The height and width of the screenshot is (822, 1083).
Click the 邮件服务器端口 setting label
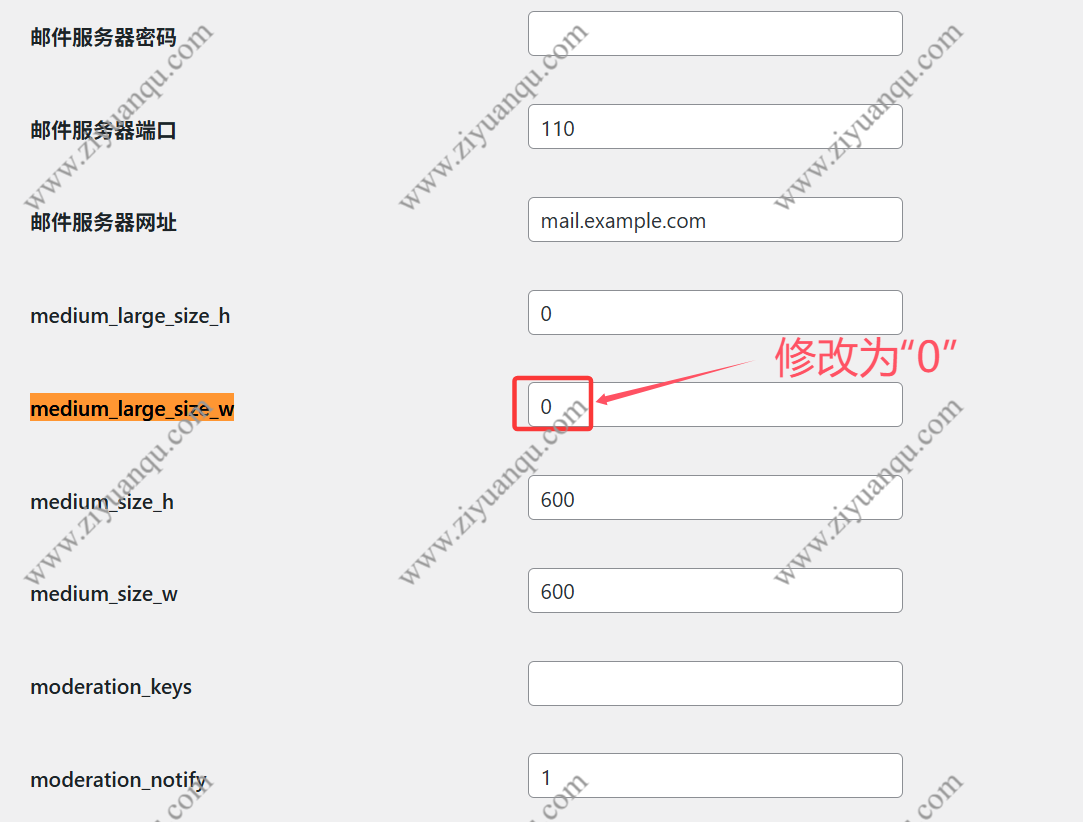click(103, 129)
